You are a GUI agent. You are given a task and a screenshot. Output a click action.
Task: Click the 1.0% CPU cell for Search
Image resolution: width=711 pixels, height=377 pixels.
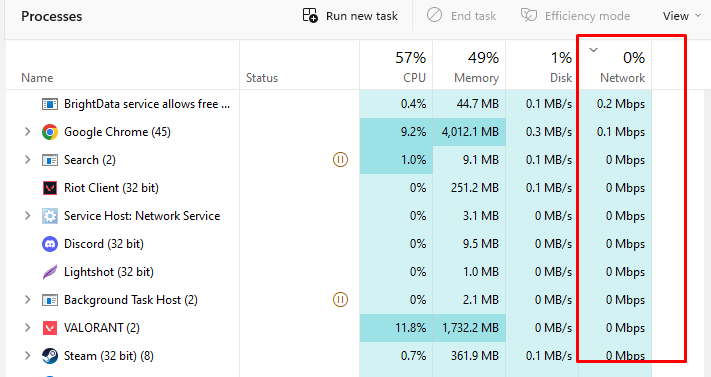[396, 160]
